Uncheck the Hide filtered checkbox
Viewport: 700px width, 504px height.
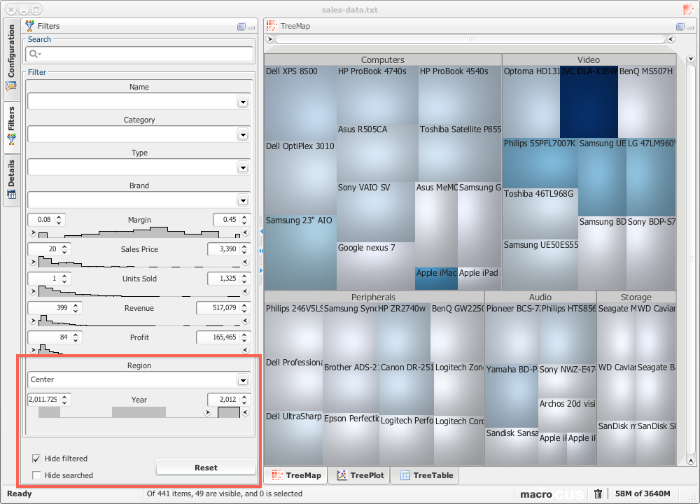coord(37,458)
